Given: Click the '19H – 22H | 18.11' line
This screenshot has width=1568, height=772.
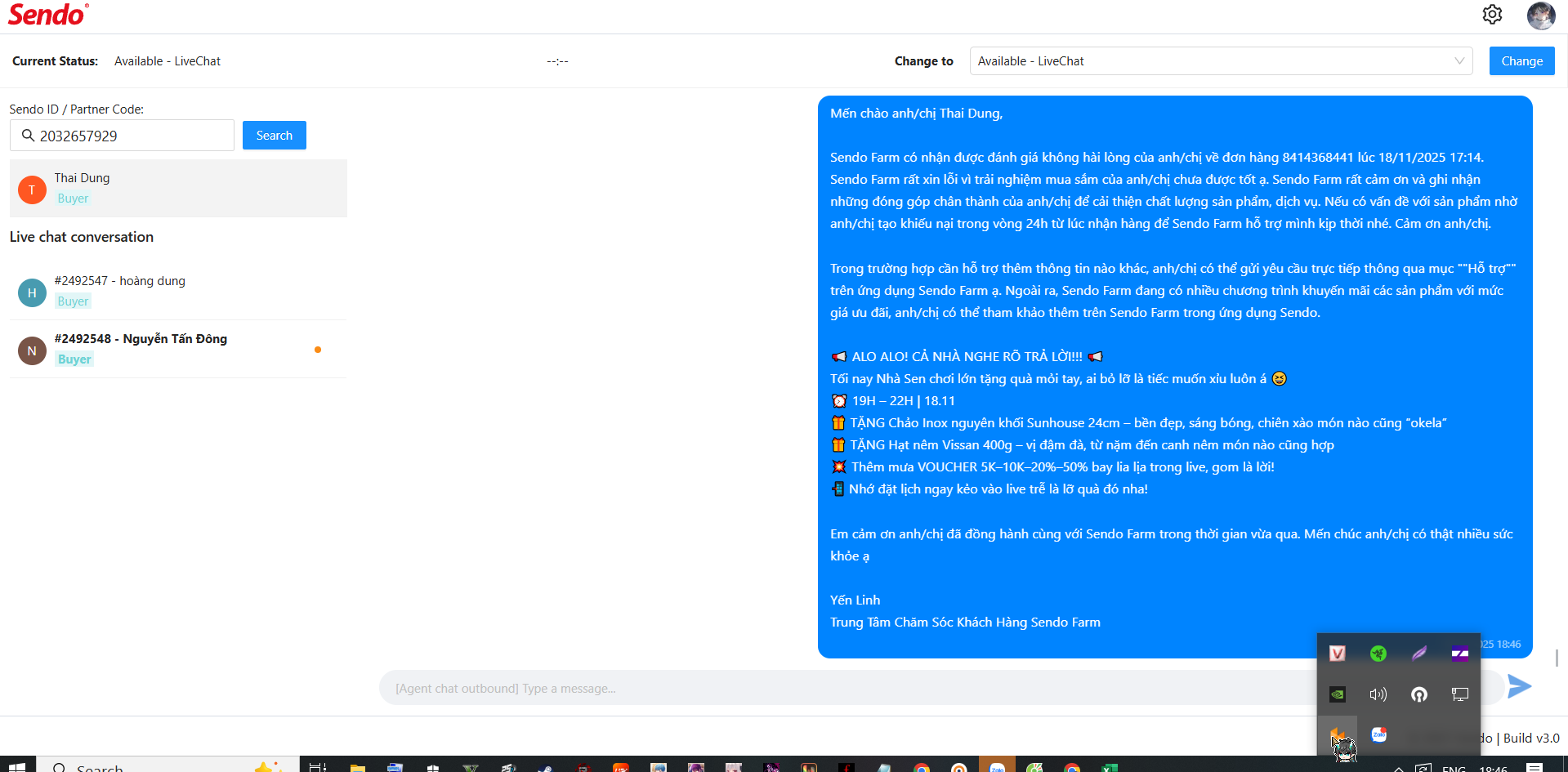Looking at the screenshot, I should [893, 401].
